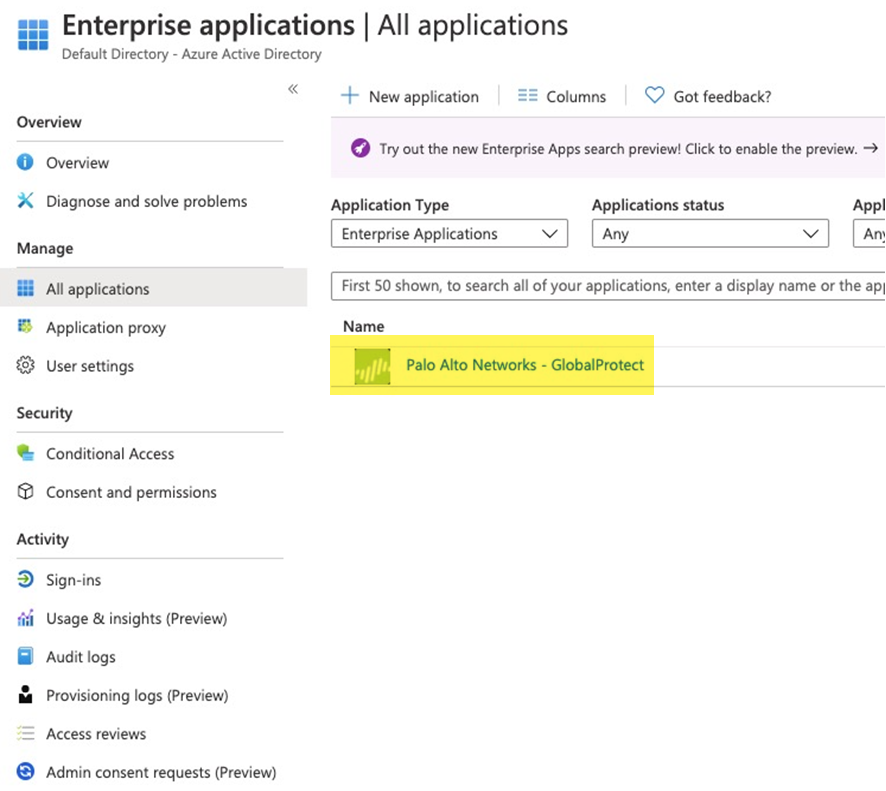Image resolution: width=886 pixels, height=791 pixels.
Task: Expand the Application Type dropdown
Action: coord(449,234)
